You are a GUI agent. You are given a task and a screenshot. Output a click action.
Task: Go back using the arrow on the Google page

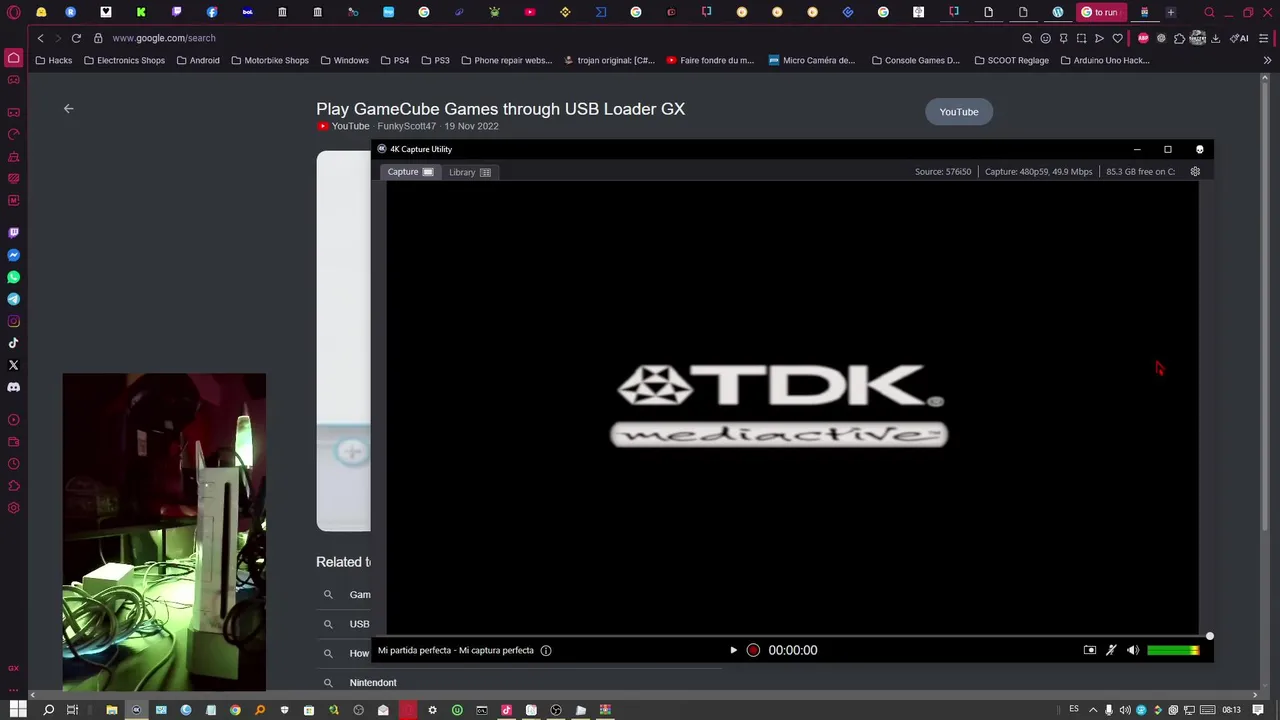coord(69,108)
